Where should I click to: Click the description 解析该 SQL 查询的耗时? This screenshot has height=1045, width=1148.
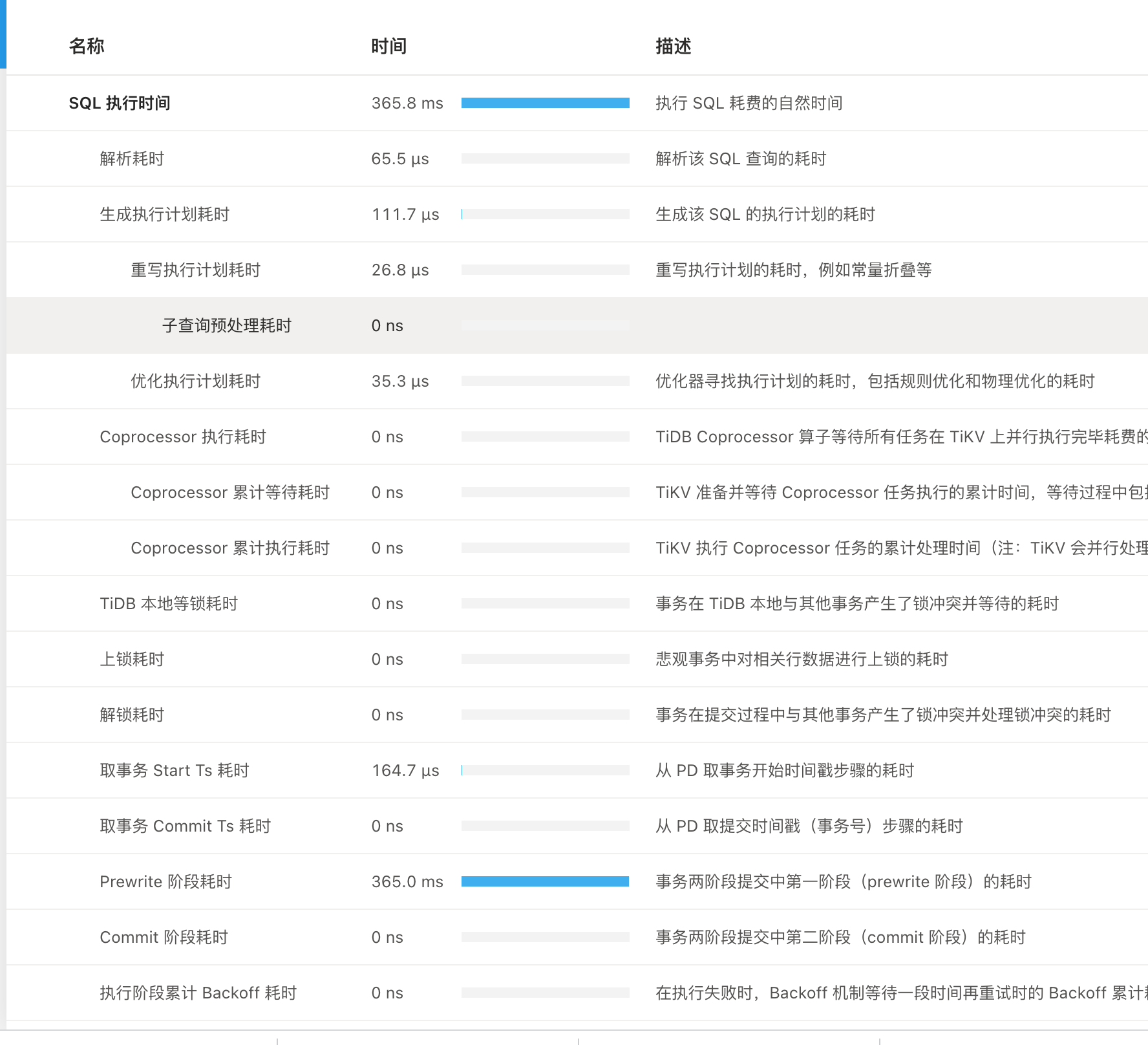click(x=741, y=159)
